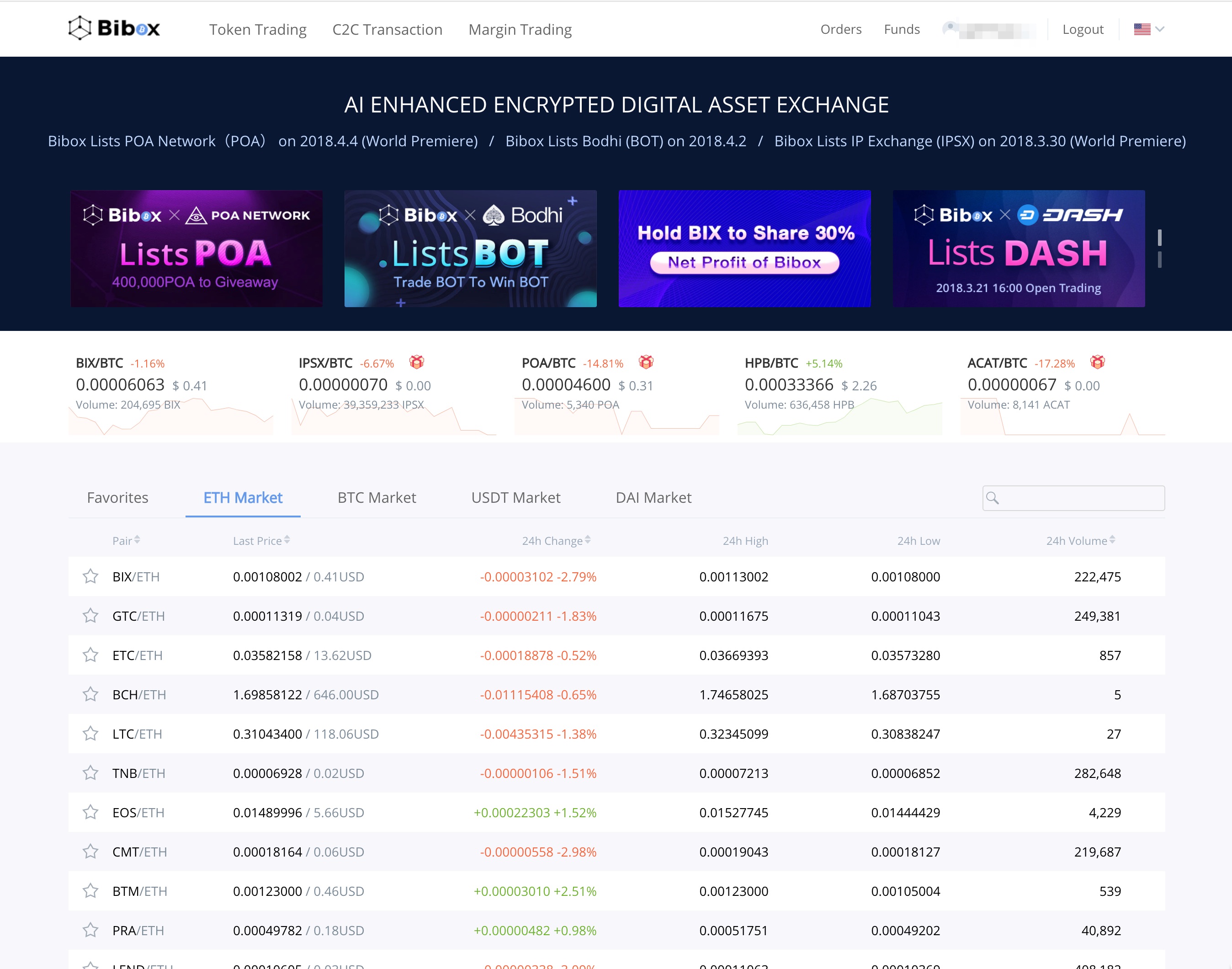Viewport: 1232px width, 969px height.
Task: Star the TNB/ETH pair as favorite
Action: [90, 773]
